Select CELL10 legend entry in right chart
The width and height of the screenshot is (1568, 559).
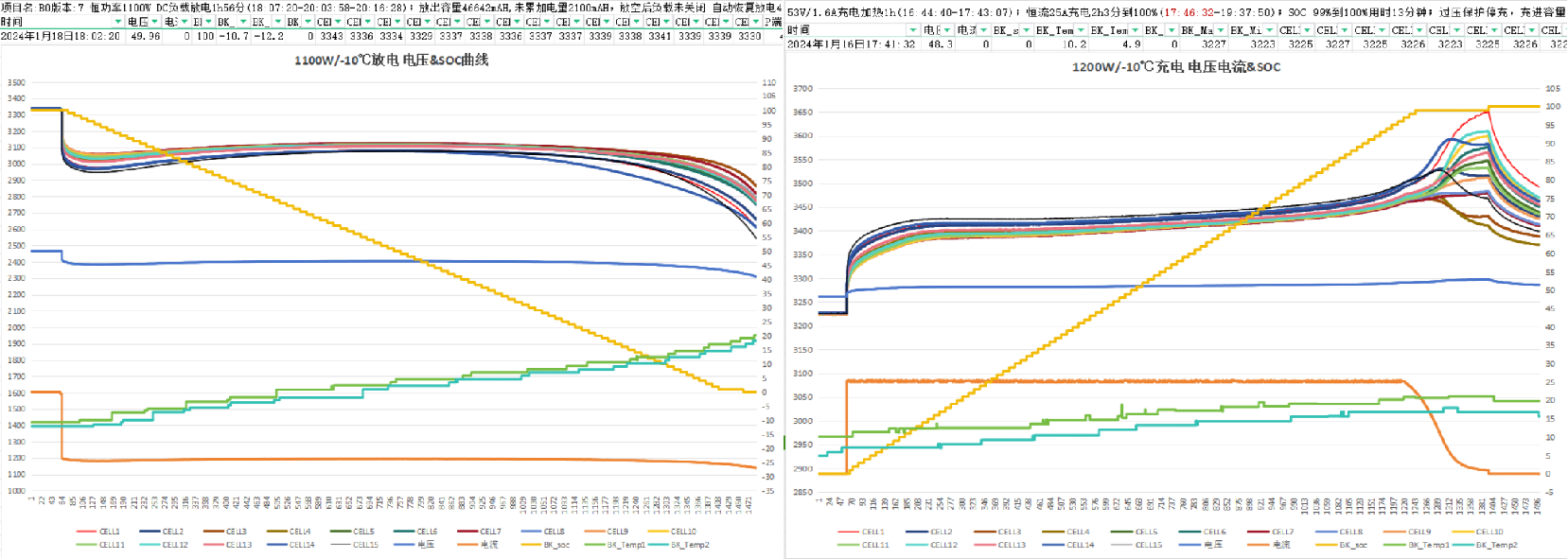[1488, 532]
